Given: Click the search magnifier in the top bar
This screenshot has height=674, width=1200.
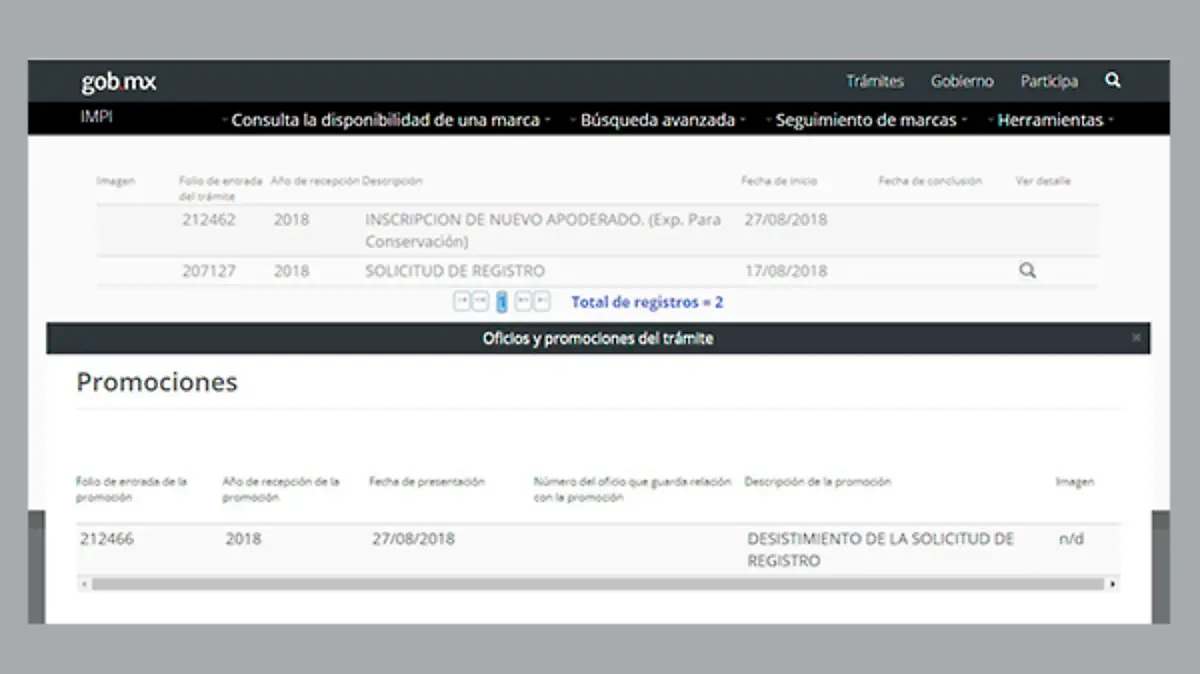Looking at the screenshot, I should tap(1112, 81).
